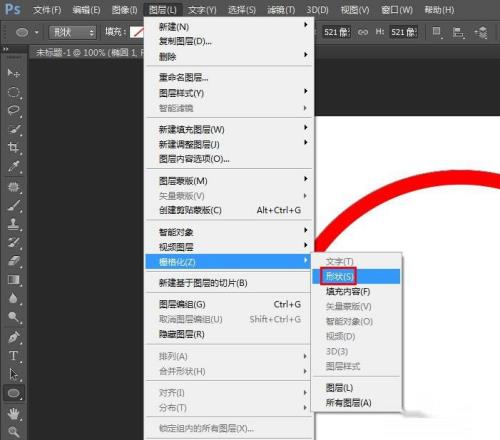Select the Horizontal Type tool

point(13,356)
